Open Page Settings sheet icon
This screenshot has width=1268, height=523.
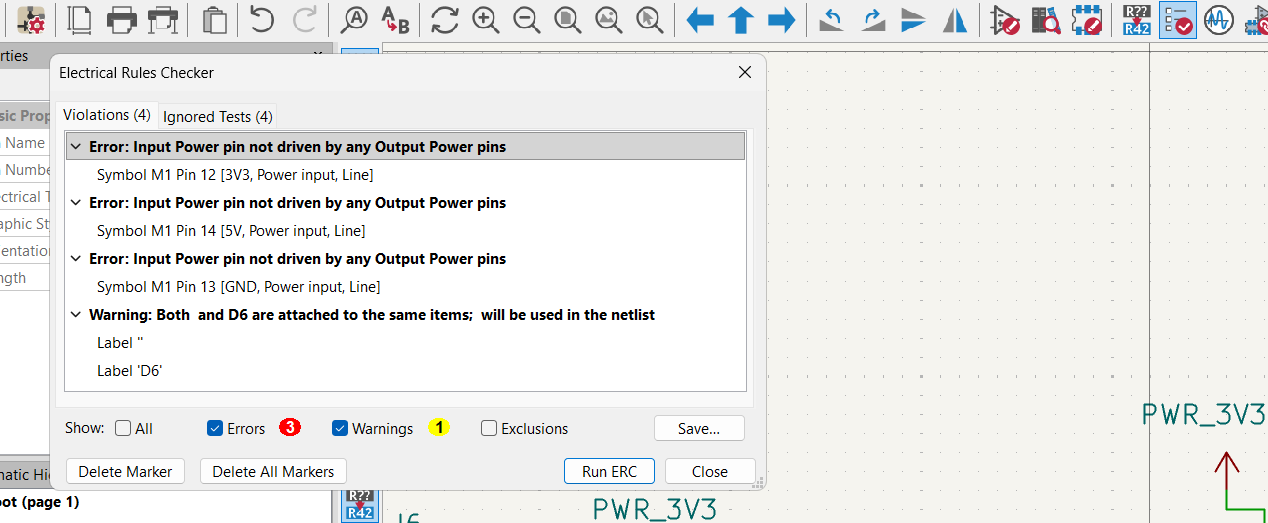coord(79,19)
